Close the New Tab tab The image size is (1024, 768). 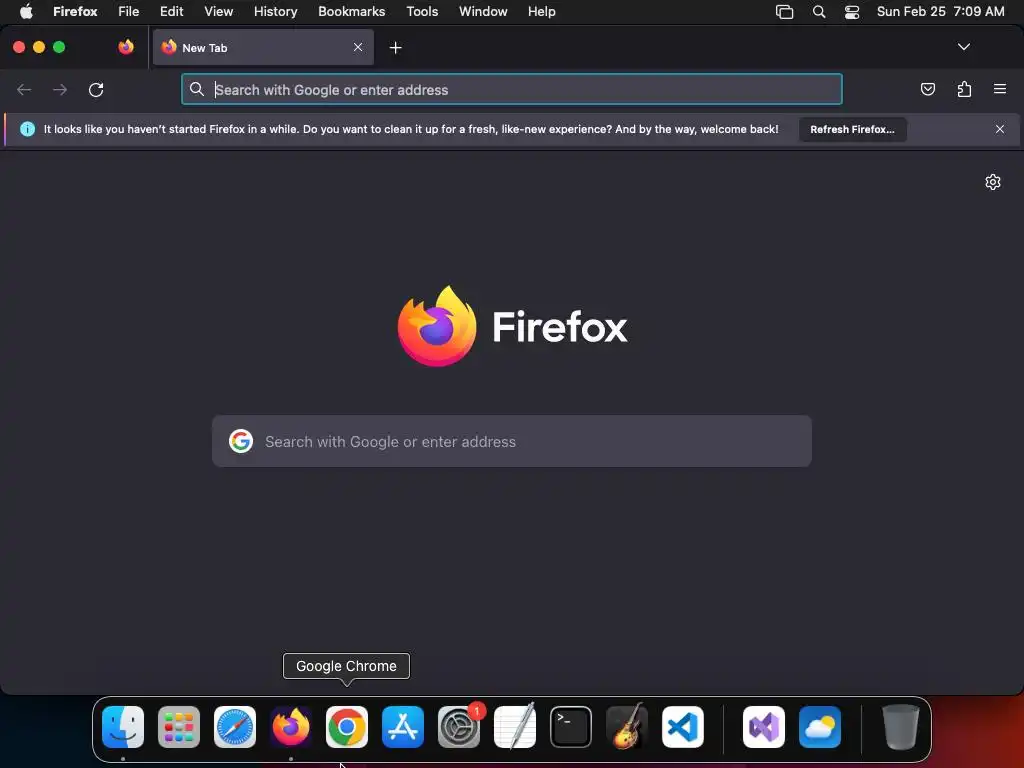click(358, 47)
